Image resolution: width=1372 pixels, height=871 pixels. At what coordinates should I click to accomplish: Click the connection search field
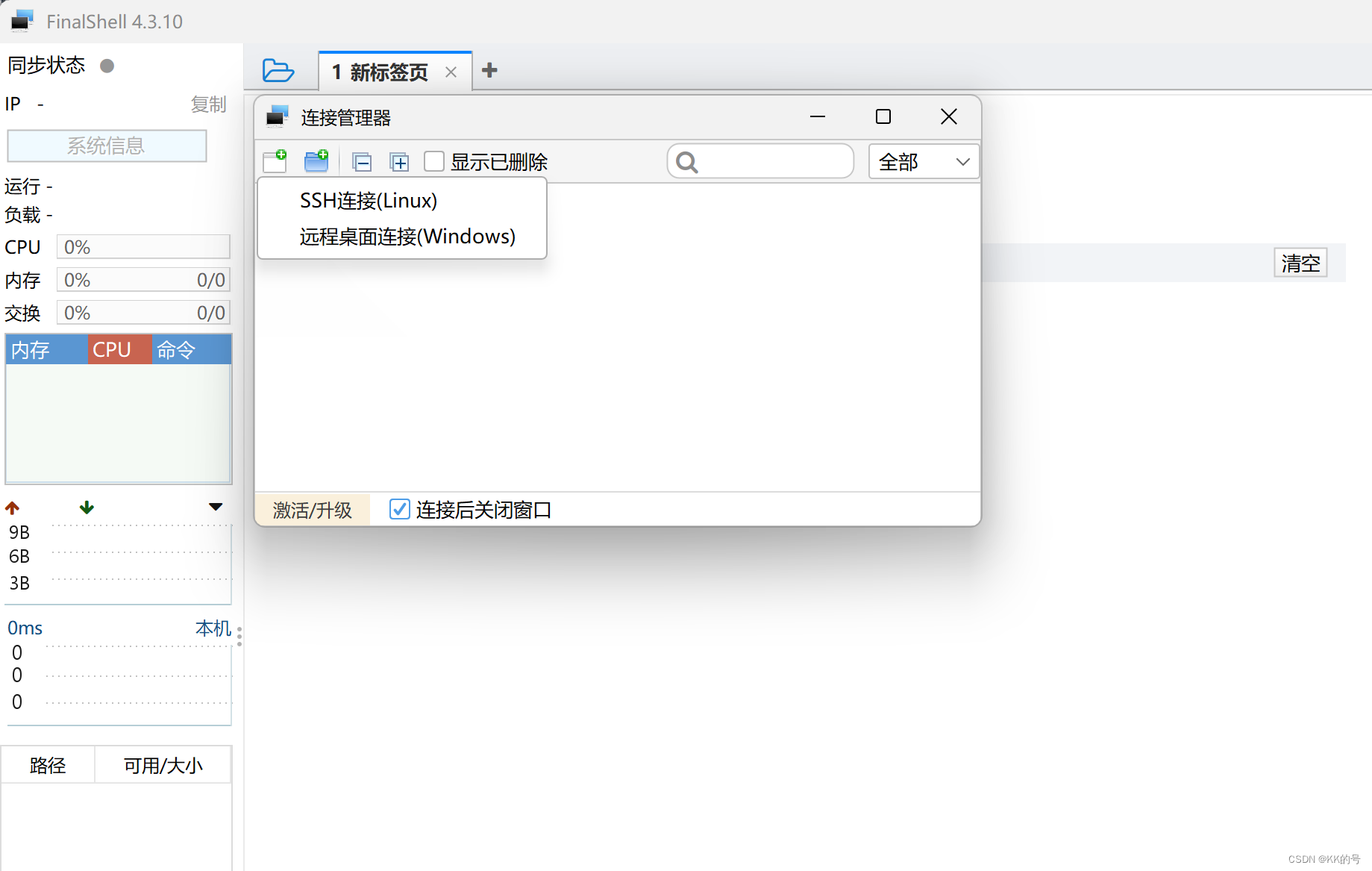pos(760,161)
